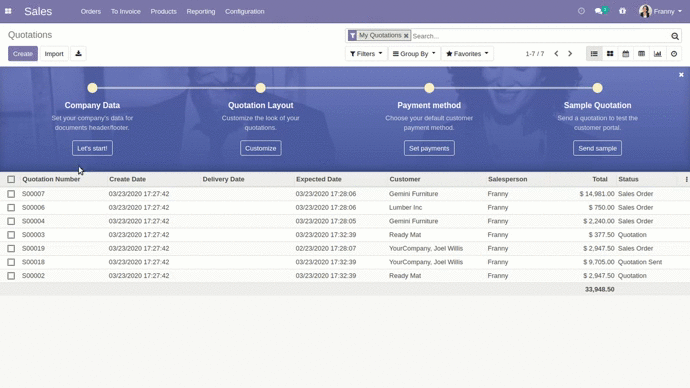This screenshot has height=388, width=690.
Task: Check the box for S00007
Action: [11, 194]
